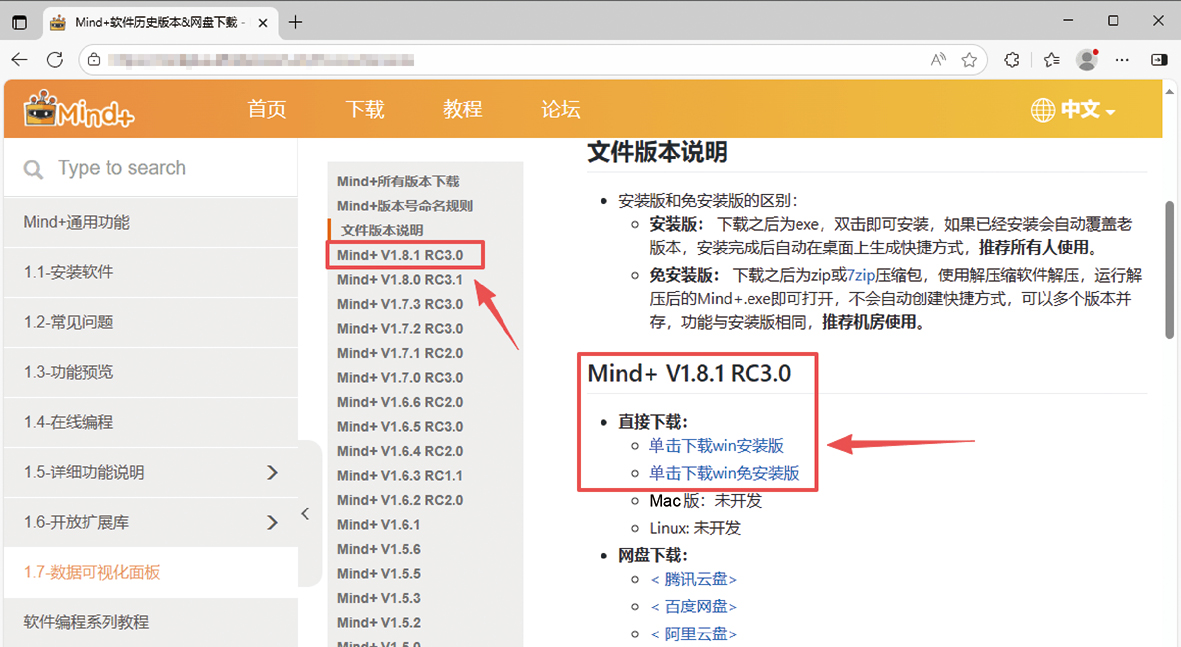
Task: Open the 下载 navigation menu item
Action: (x=365, y=110)
